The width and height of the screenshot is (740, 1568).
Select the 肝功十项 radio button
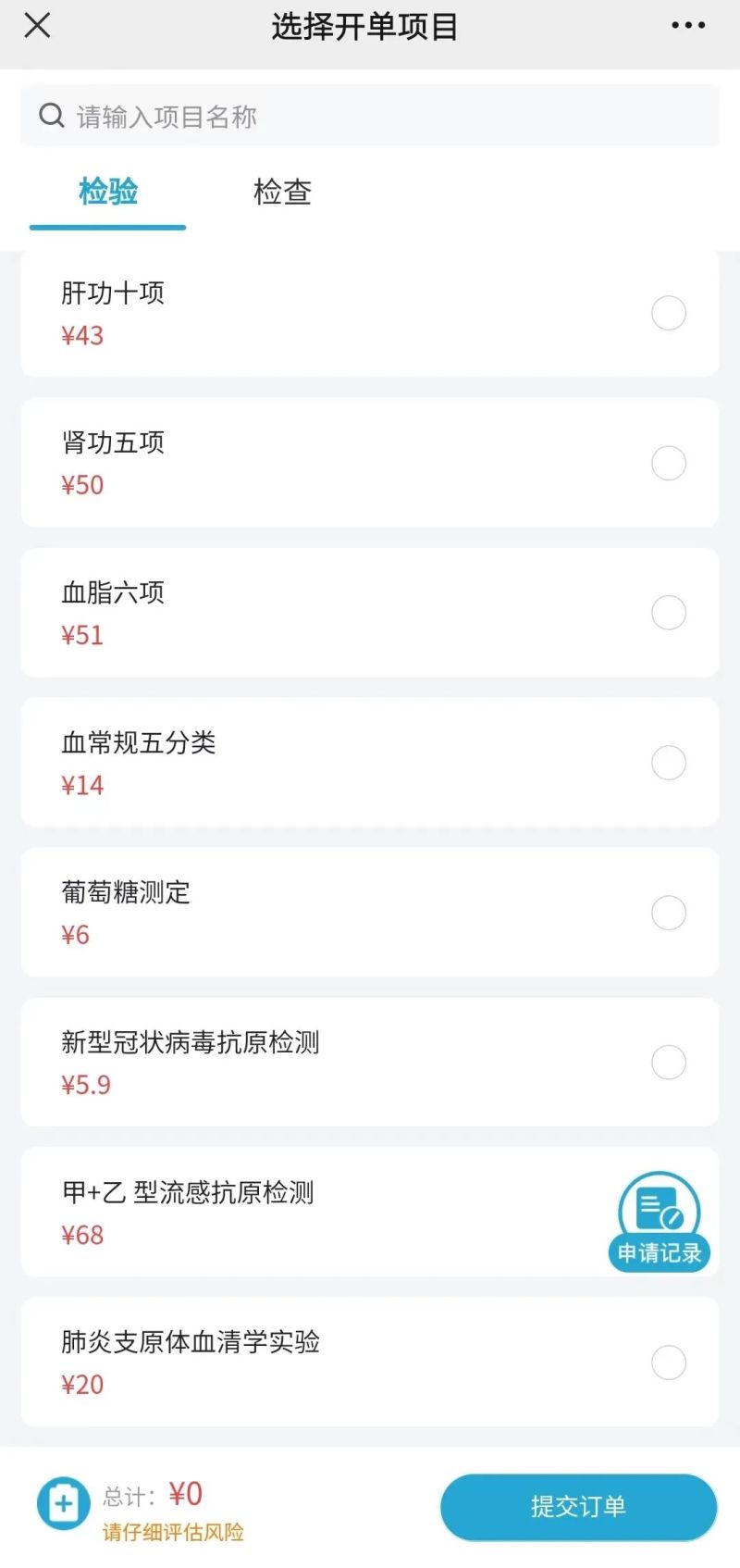coord(668,313)
